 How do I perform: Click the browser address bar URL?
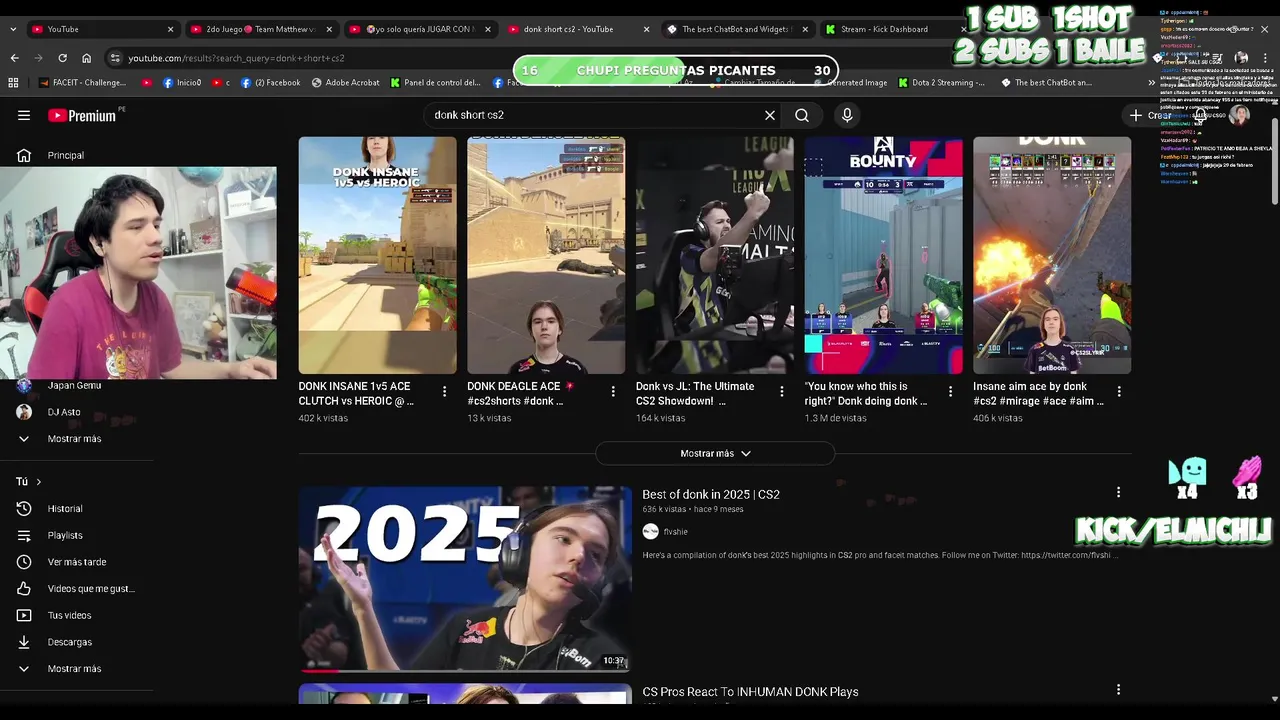pos(236,58)
